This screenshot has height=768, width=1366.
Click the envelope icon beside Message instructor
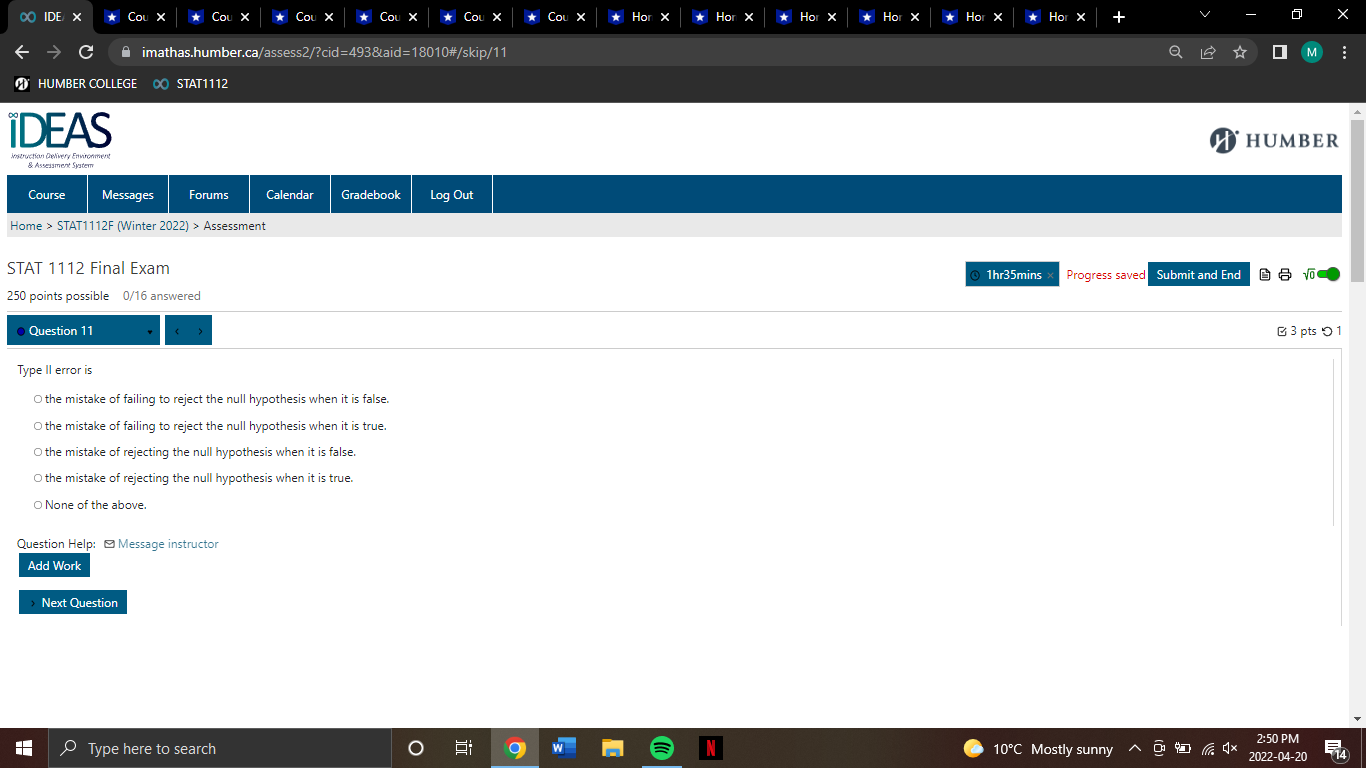pos(110,543)
